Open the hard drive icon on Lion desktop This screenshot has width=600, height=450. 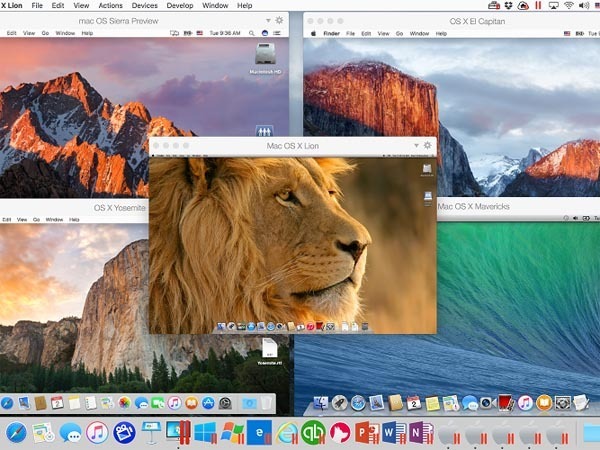click(427, 170)
